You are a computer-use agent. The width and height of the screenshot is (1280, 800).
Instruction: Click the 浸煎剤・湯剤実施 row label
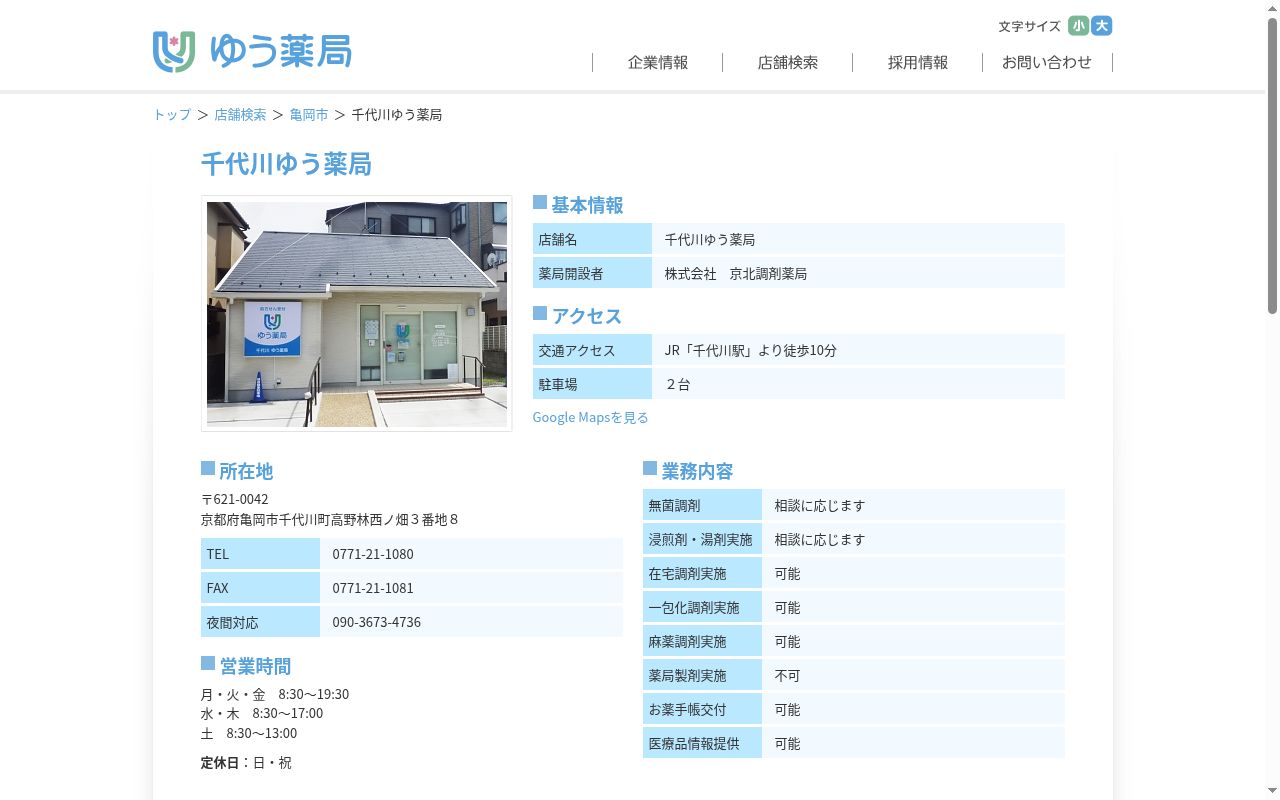pos(701,540)
